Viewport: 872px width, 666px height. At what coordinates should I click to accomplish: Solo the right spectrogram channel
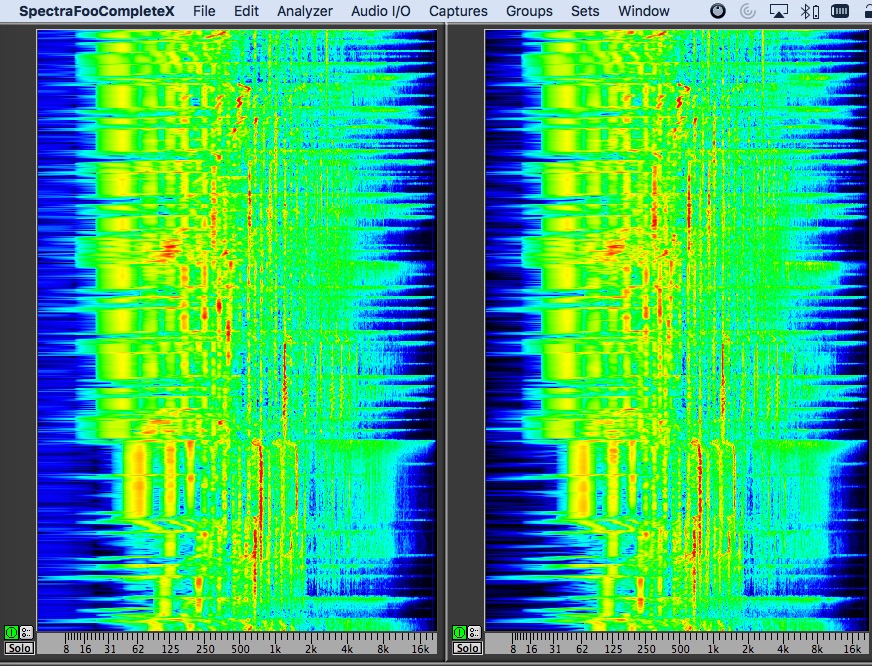pyautogui.click(x=467, y=648)
